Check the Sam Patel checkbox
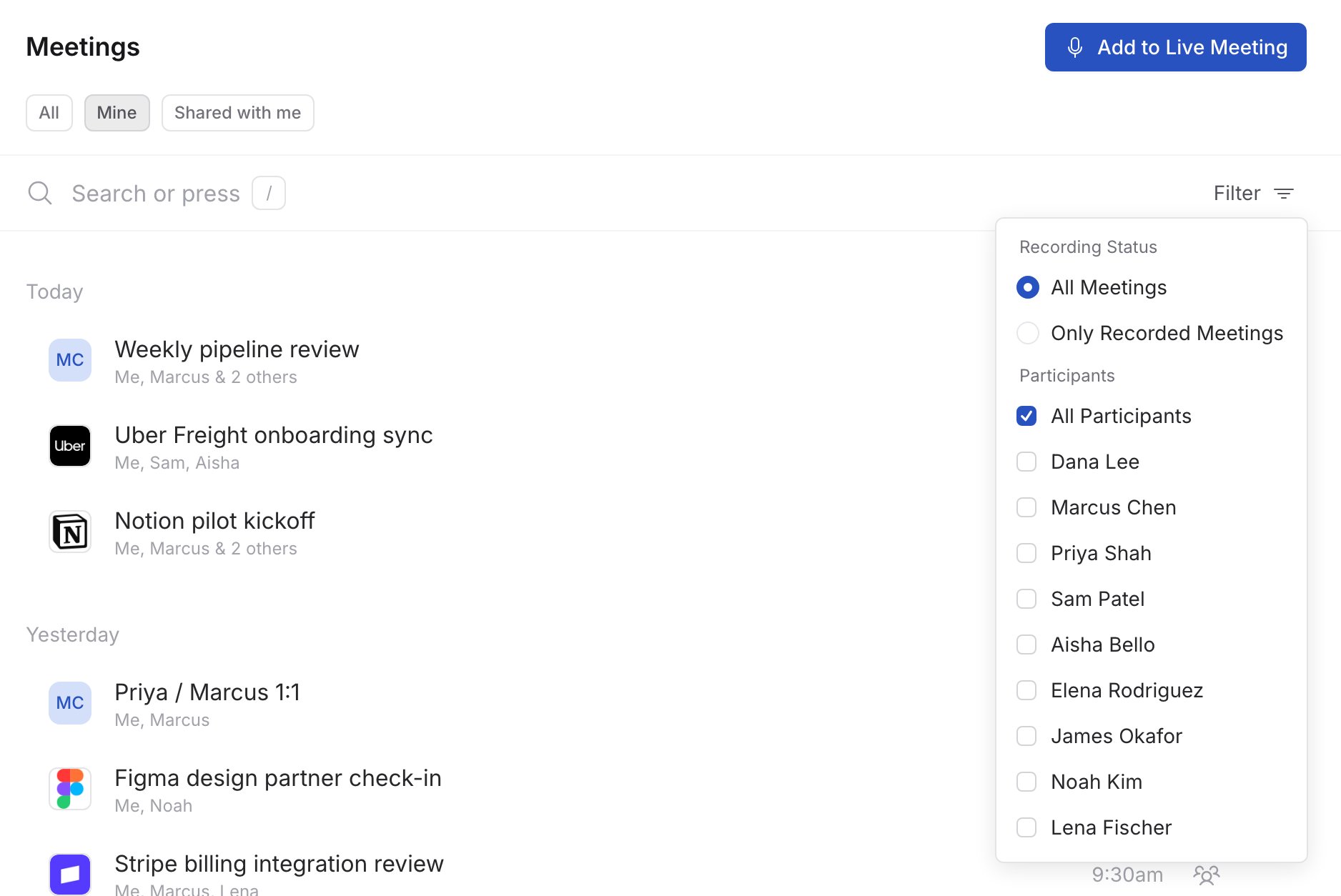The image size is (1341, 896). [1026, 599]
